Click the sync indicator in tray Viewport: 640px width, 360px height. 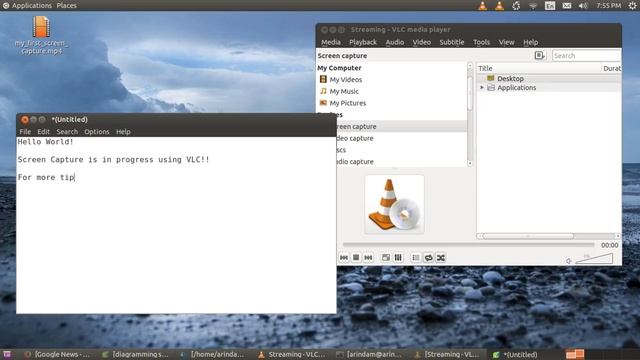coord(516,5)
